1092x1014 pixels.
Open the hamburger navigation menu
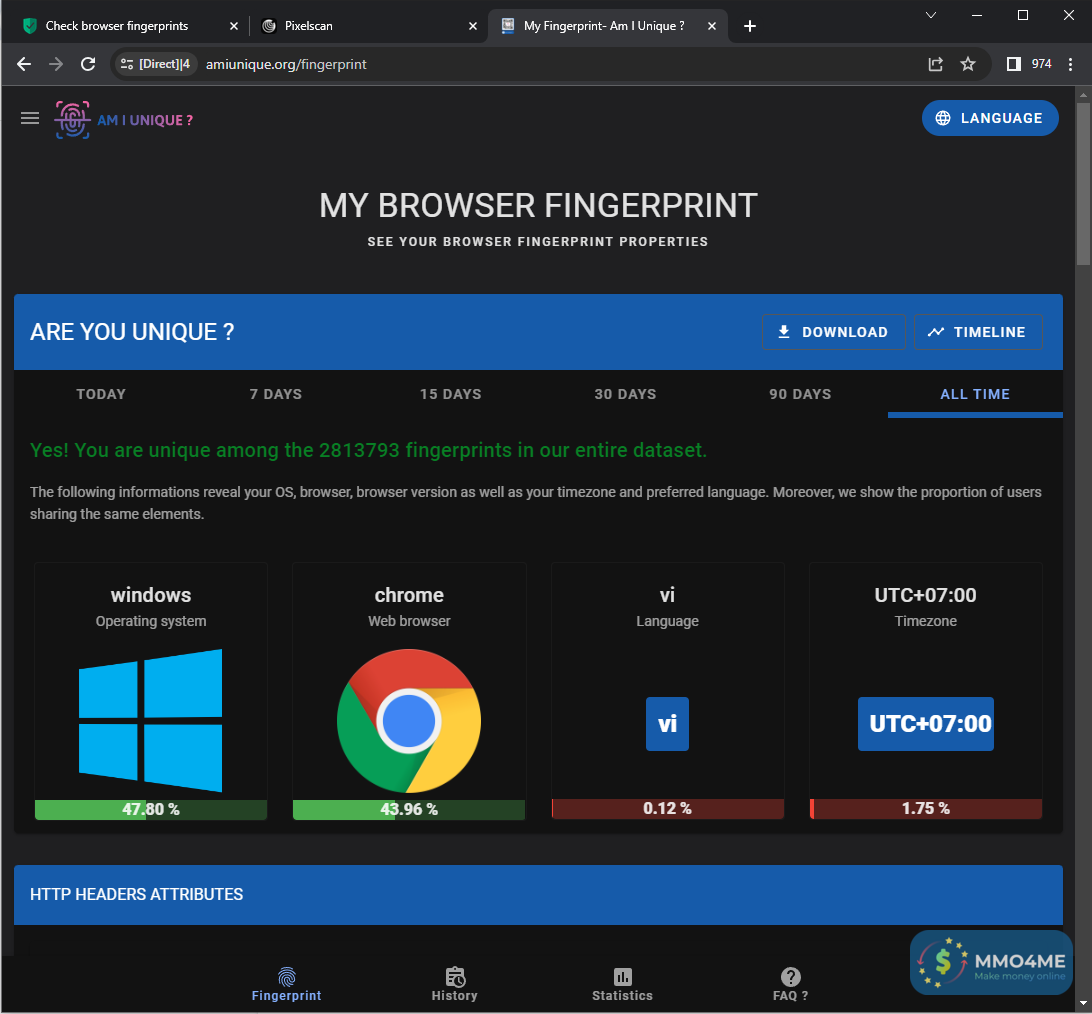coord(30,118)
